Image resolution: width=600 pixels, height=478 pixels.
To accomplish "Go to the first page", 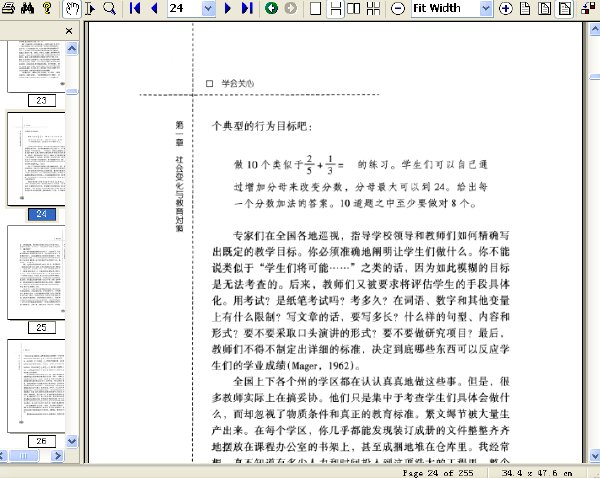I will click(135, 8).
